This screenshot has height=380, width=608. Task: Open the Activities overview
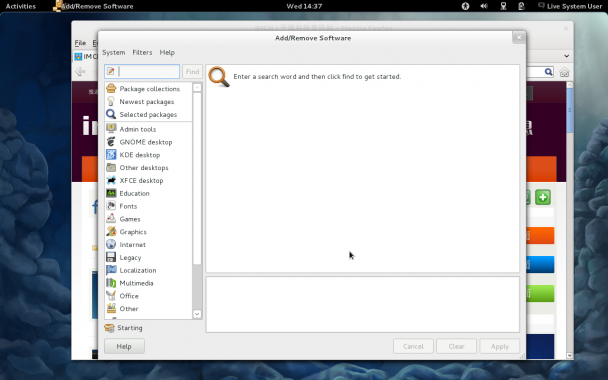[x=21, y=6]
